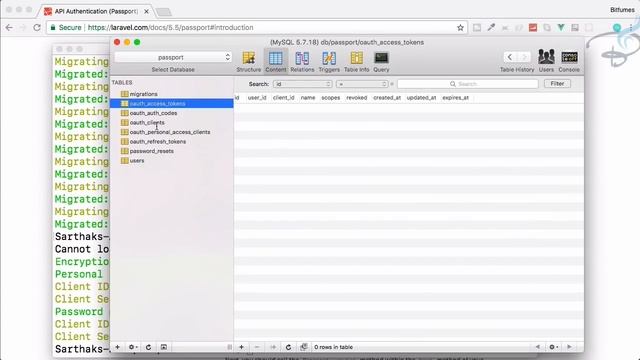Open the Chrome menu dots
This screenshot has height=360, width=640.
pos(631,28)
